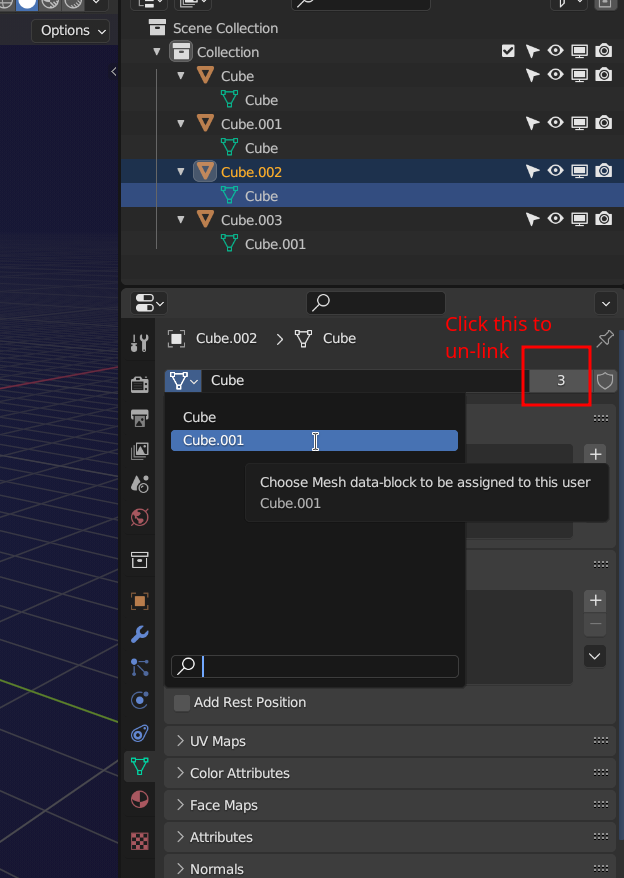Image resolution: width=624 pixels, height=878 pixels.
Task: Collapse the Cube.003 object in outliner
Action: [181, 220]
